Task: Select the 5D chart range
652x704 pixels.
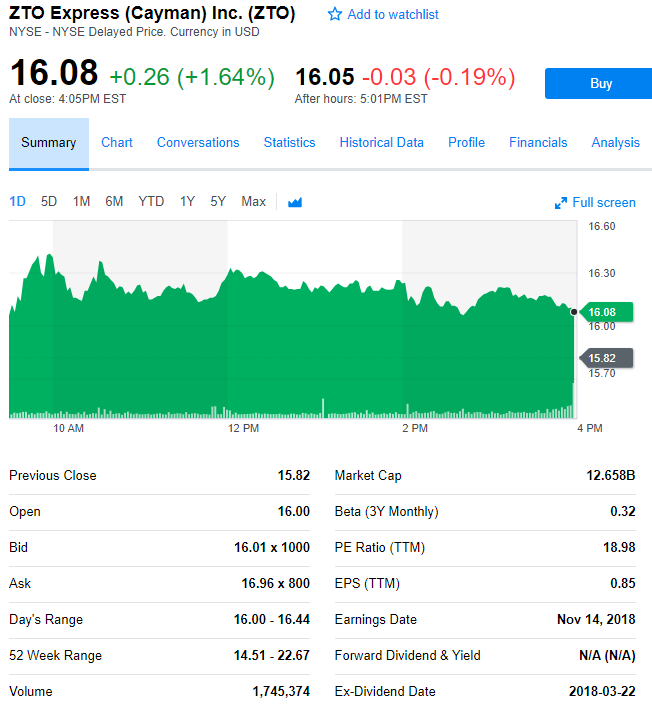Action: coord(49,202)
